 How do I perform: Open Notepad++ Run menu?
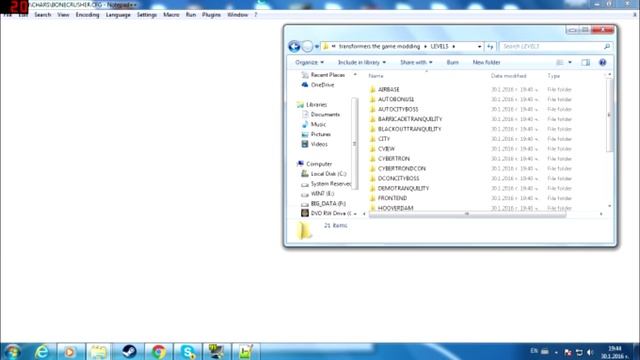coord(191,15)
